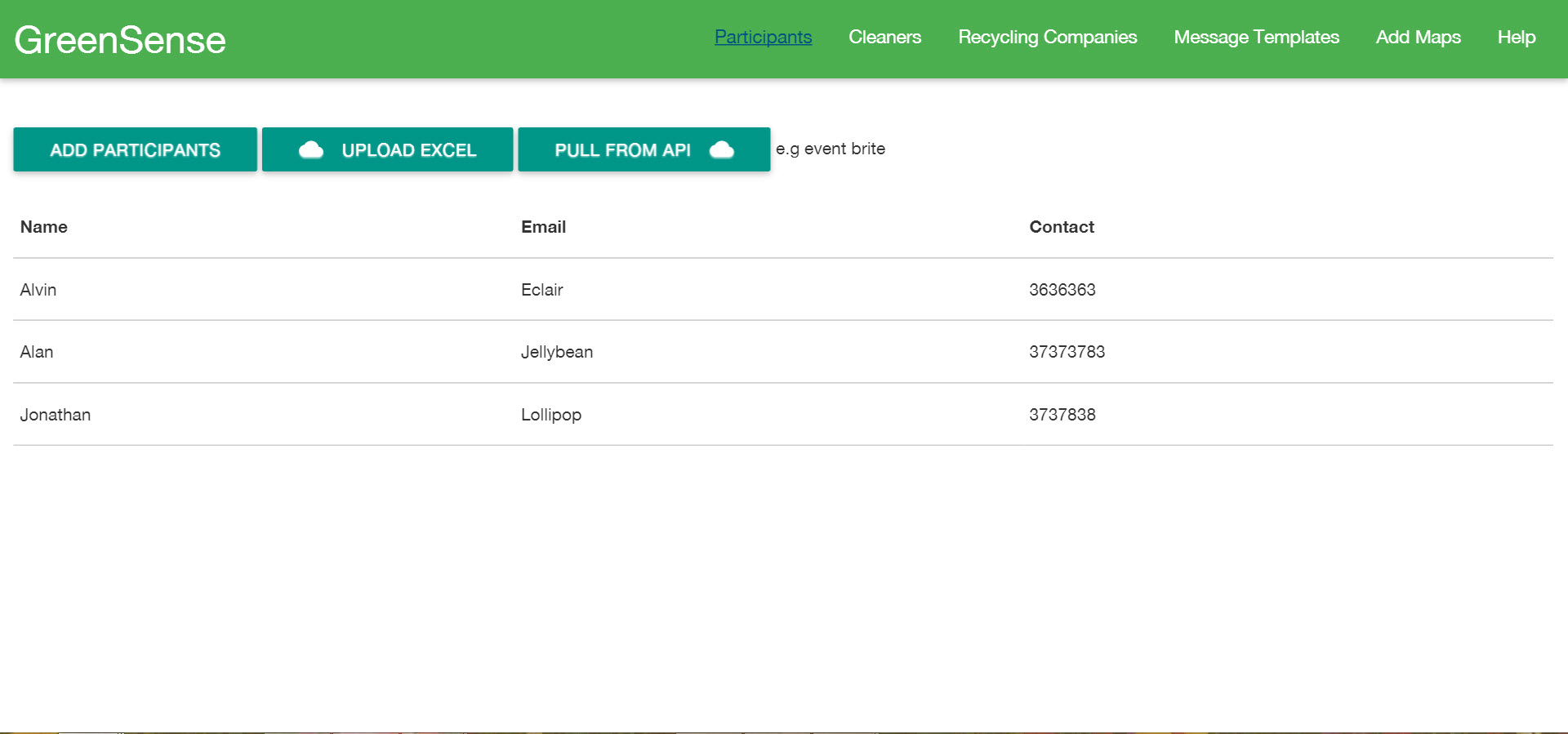
Task: Click the cloud icon on Upload Excel
Action: pos(311,149)
